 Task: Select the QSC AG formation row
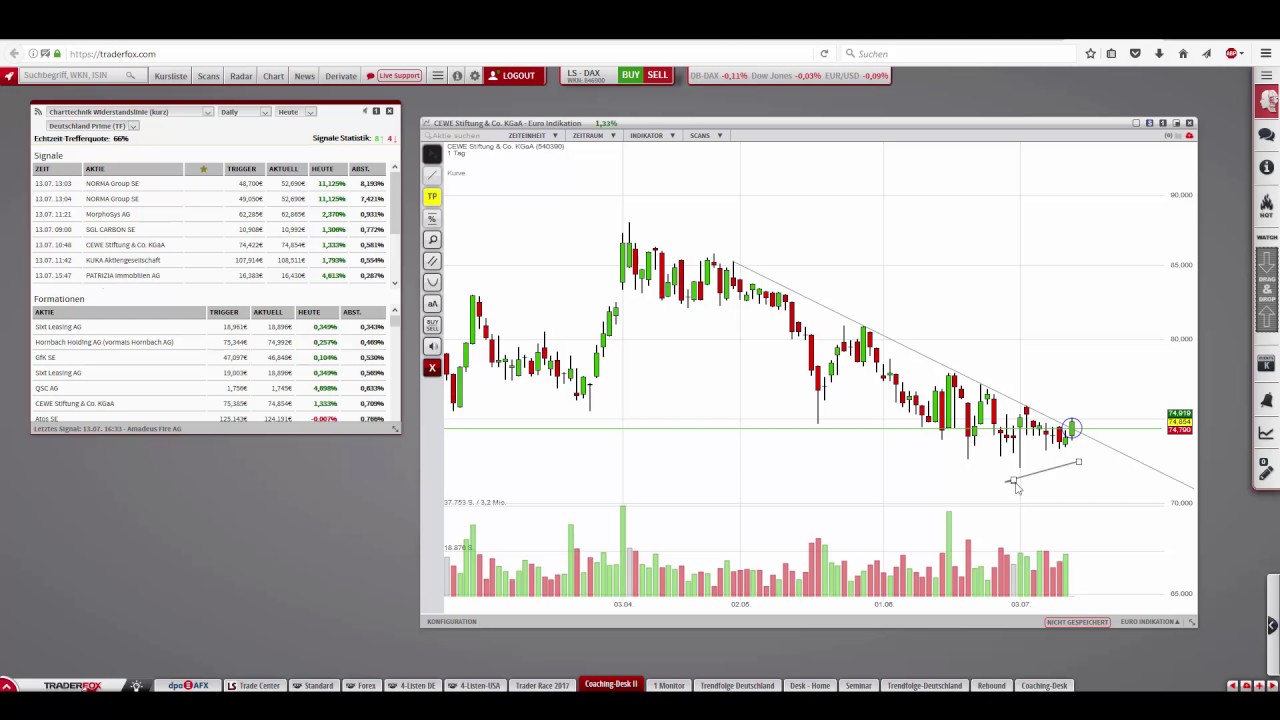pyautogui.click(x=210, y=388)
